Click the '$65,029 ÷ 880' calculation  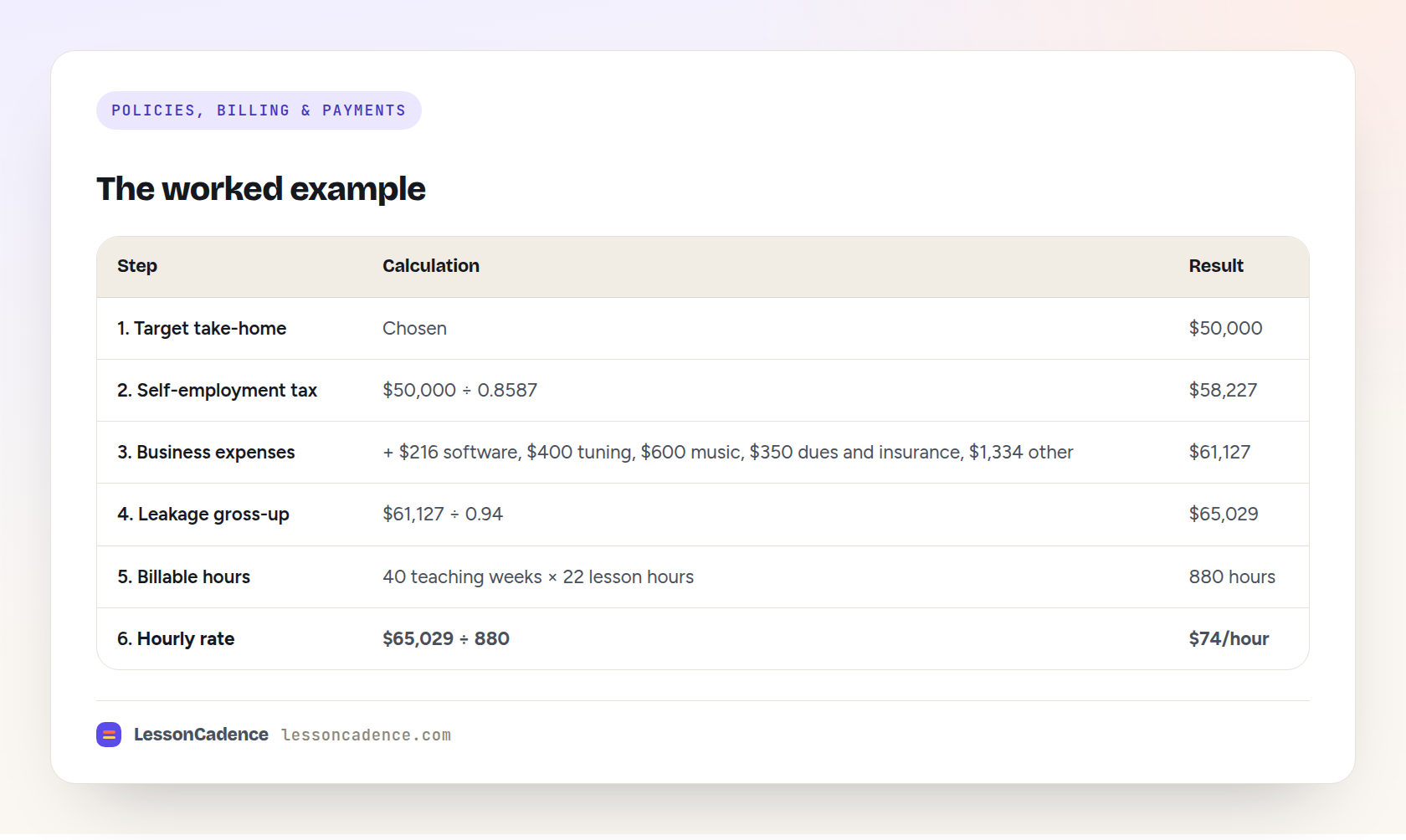[446, 639]
